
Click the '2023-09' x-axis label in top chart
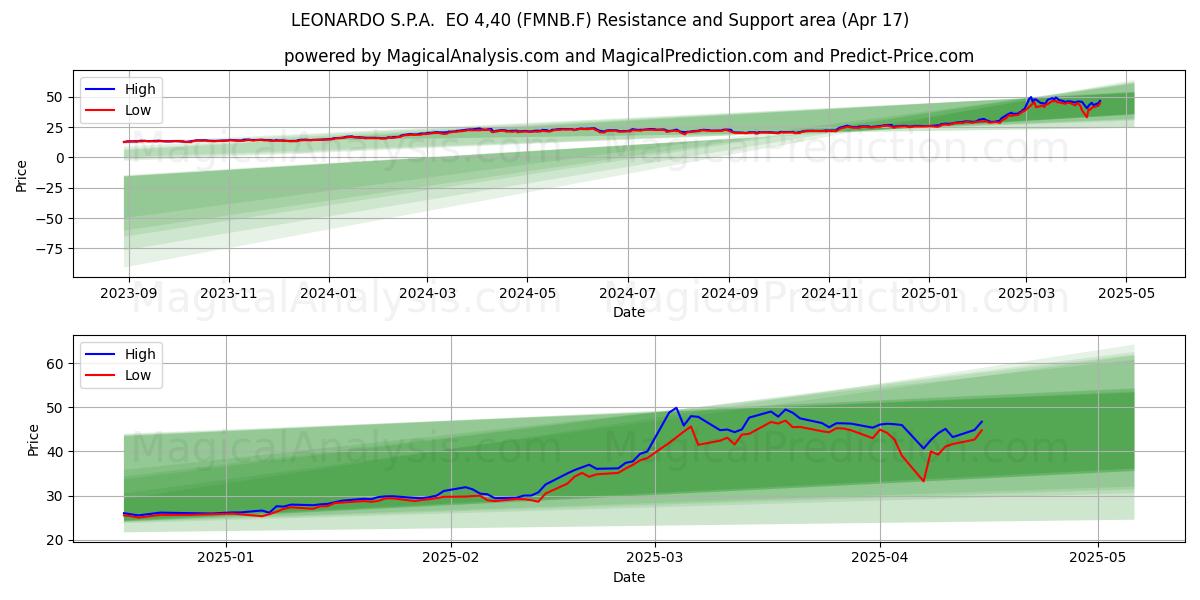129,294
